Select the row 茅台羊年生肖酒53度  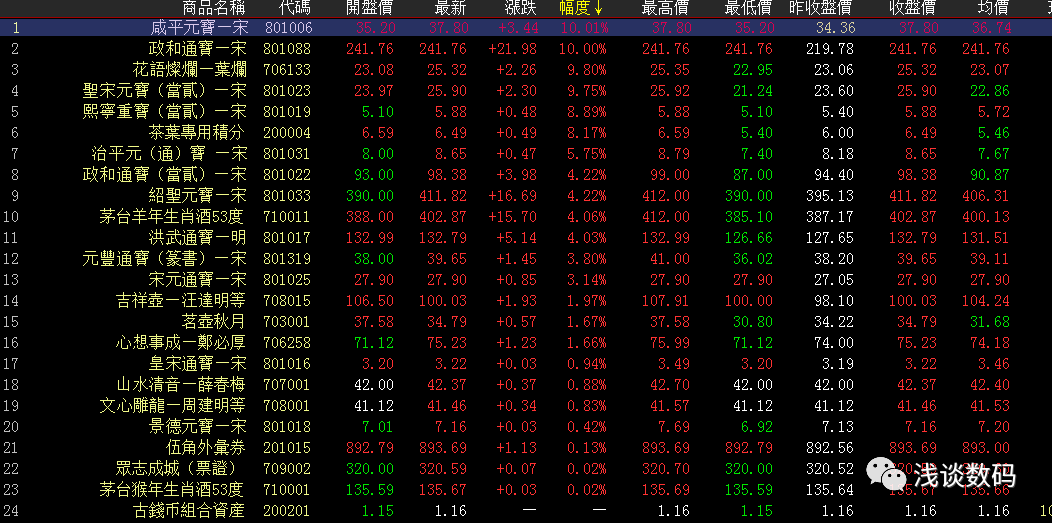point(526,217)
